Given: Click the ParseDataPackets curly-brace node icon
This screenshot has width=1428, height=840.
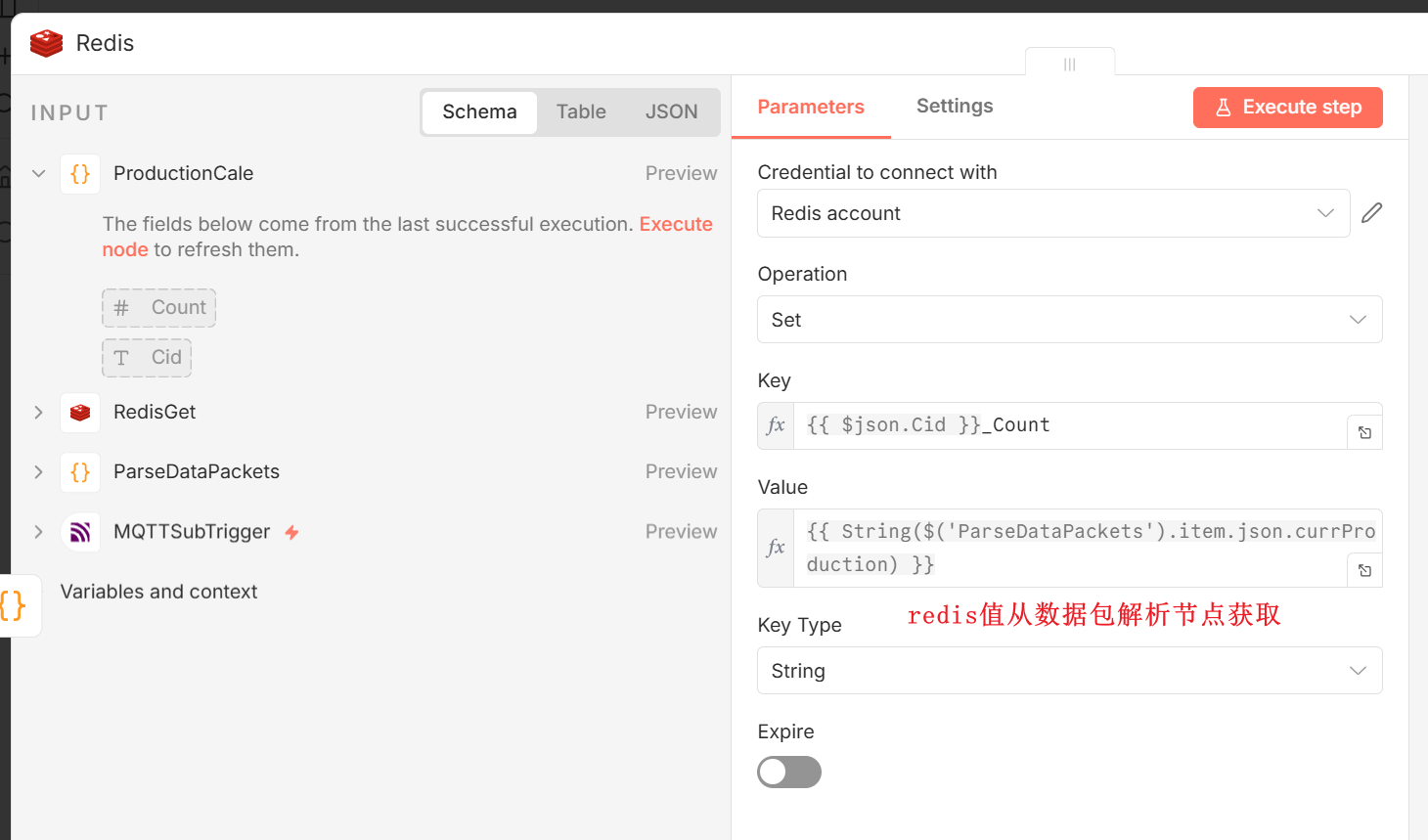Looking at the screenshot, I should point(80,472).
